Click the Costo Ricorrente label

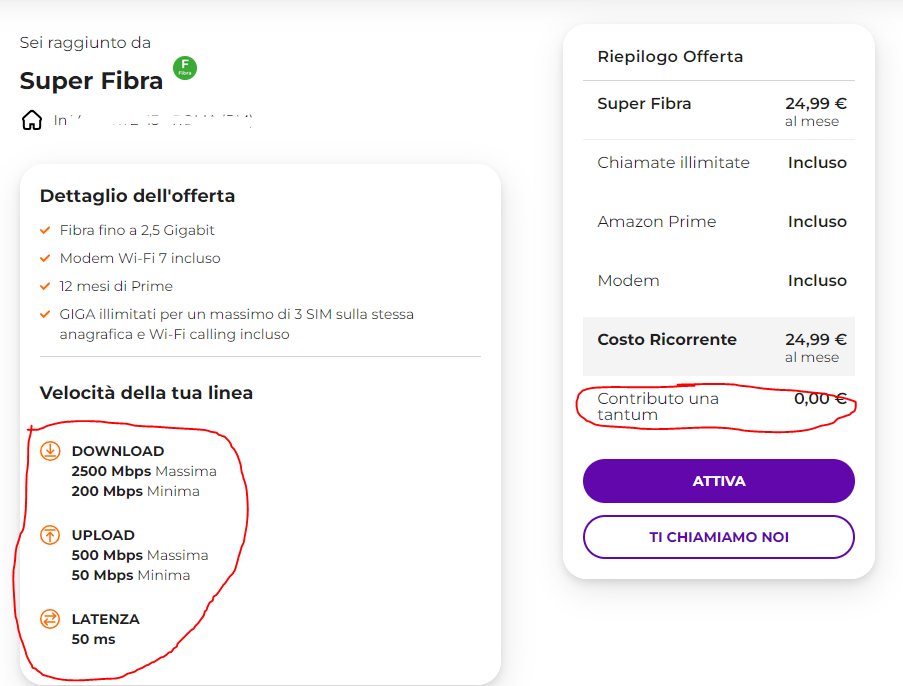(666, 340)
